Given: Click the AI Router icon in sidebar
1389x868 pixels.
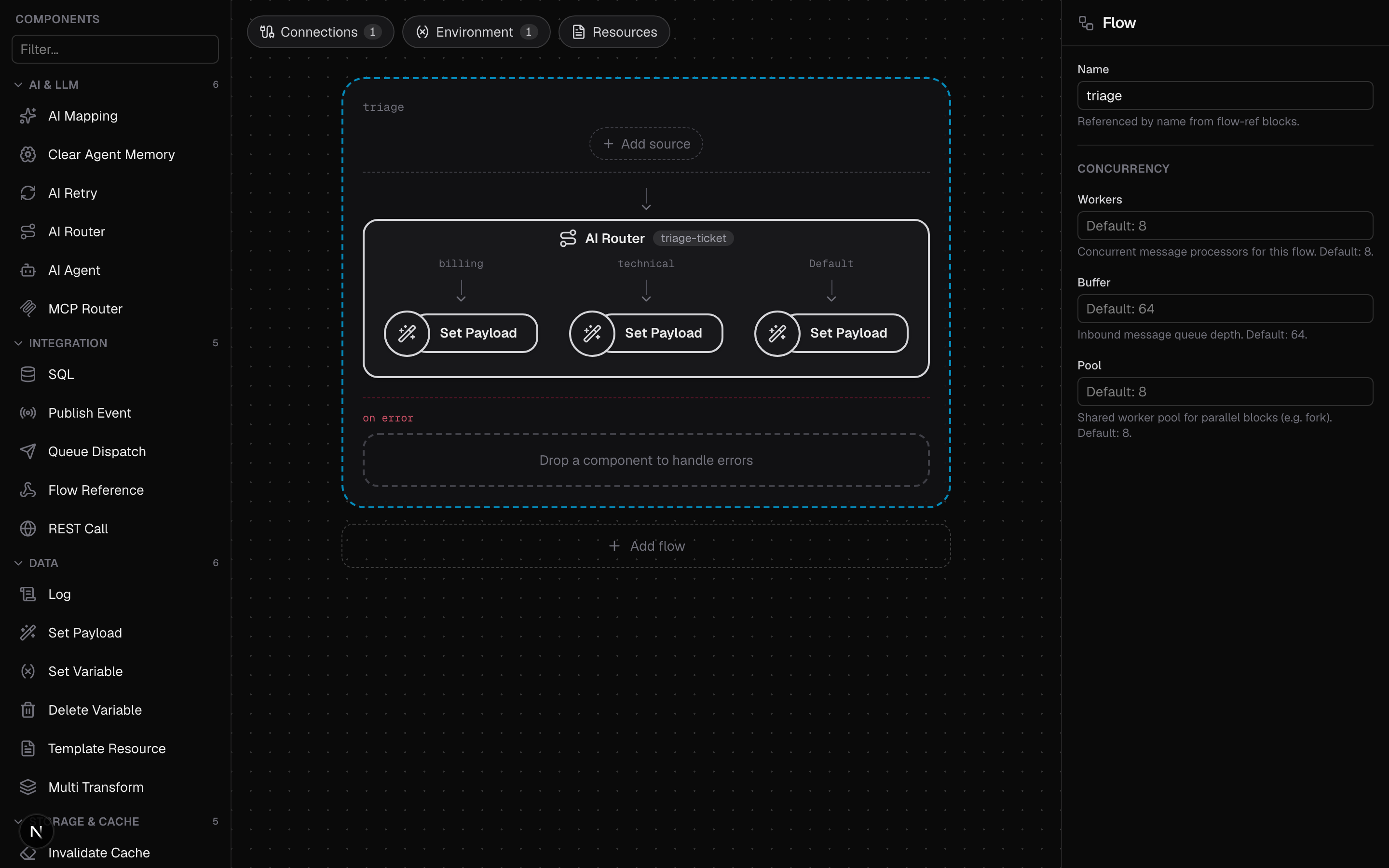Looking at the screenshot, I should point(28,231).
